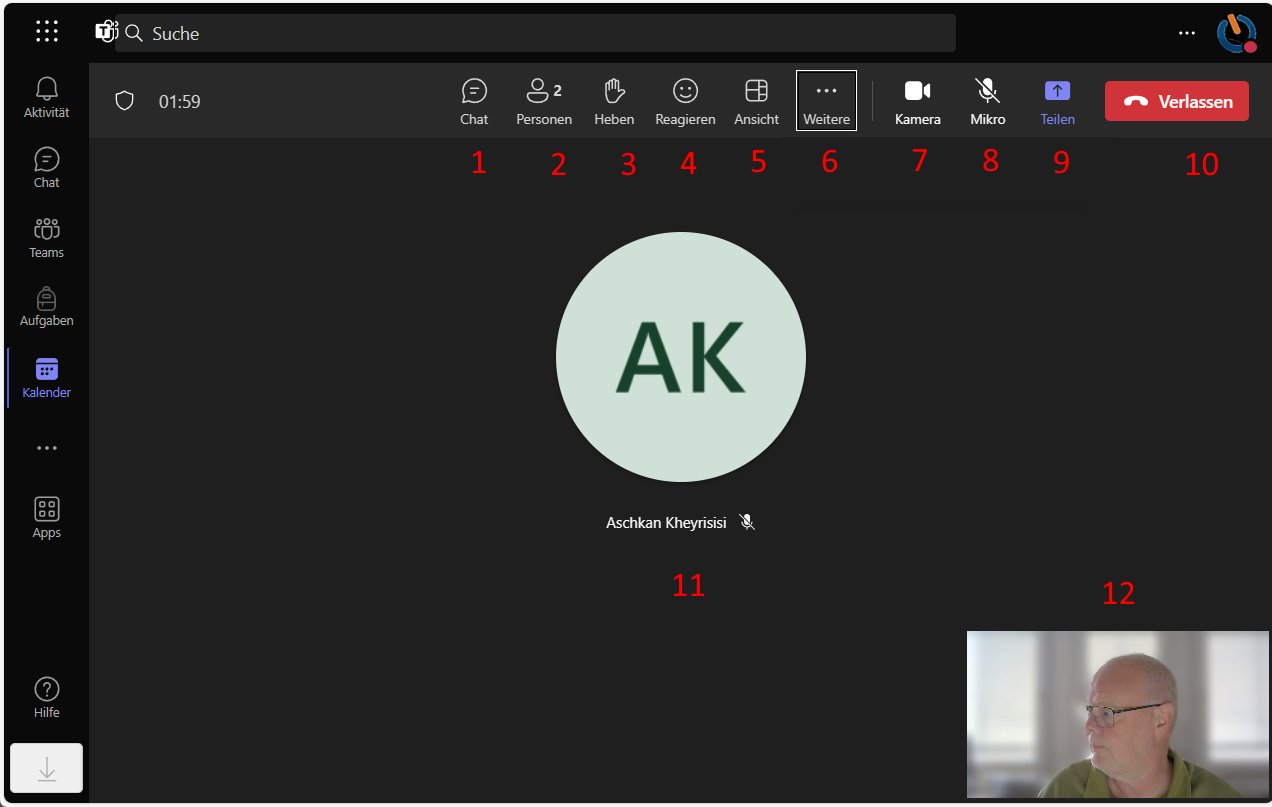Click the shield meeting security icon

[125, 101]
